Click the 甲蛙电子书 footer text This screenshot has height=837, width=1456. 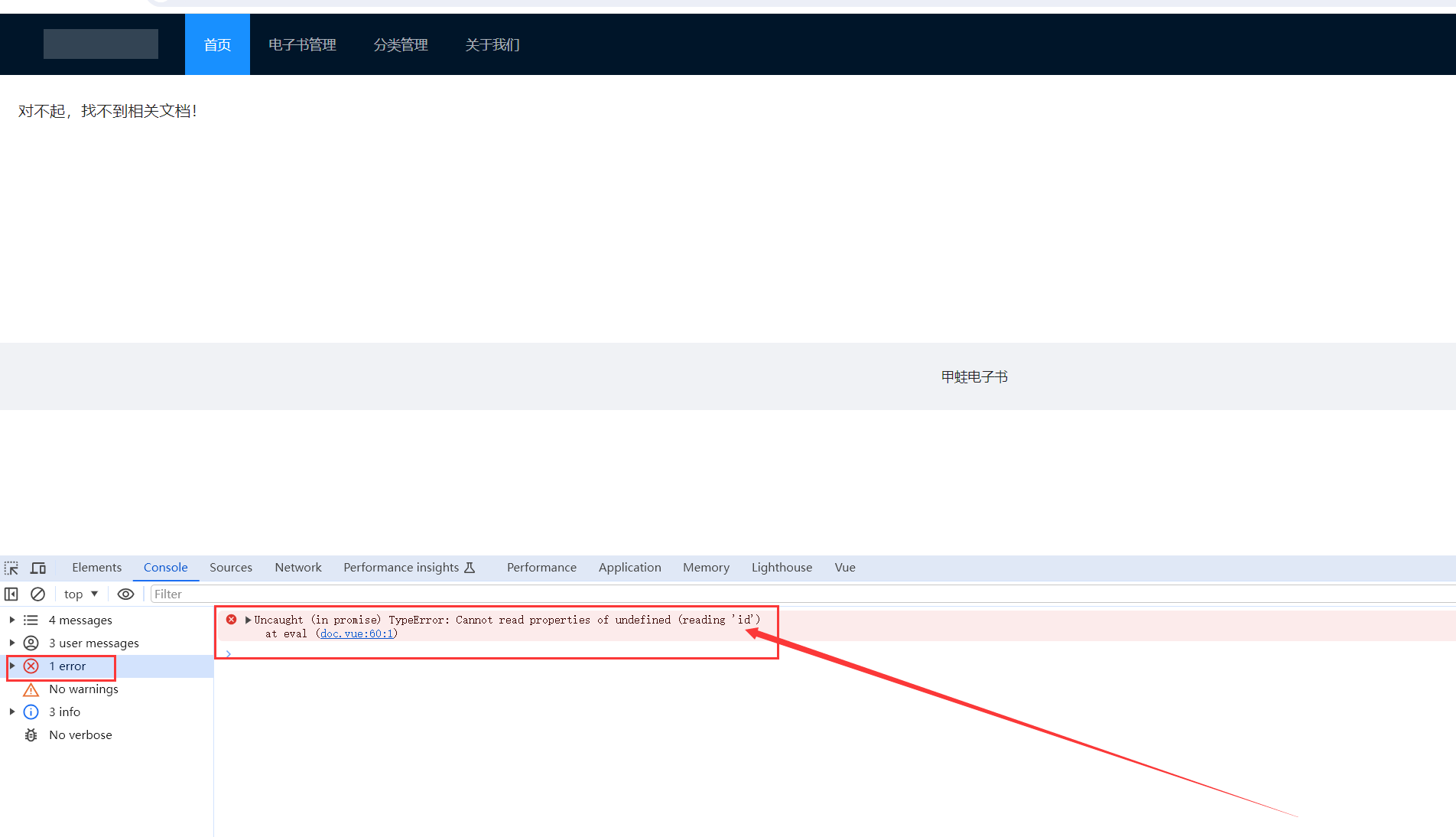pyautogui.click(x=974, y=376)
